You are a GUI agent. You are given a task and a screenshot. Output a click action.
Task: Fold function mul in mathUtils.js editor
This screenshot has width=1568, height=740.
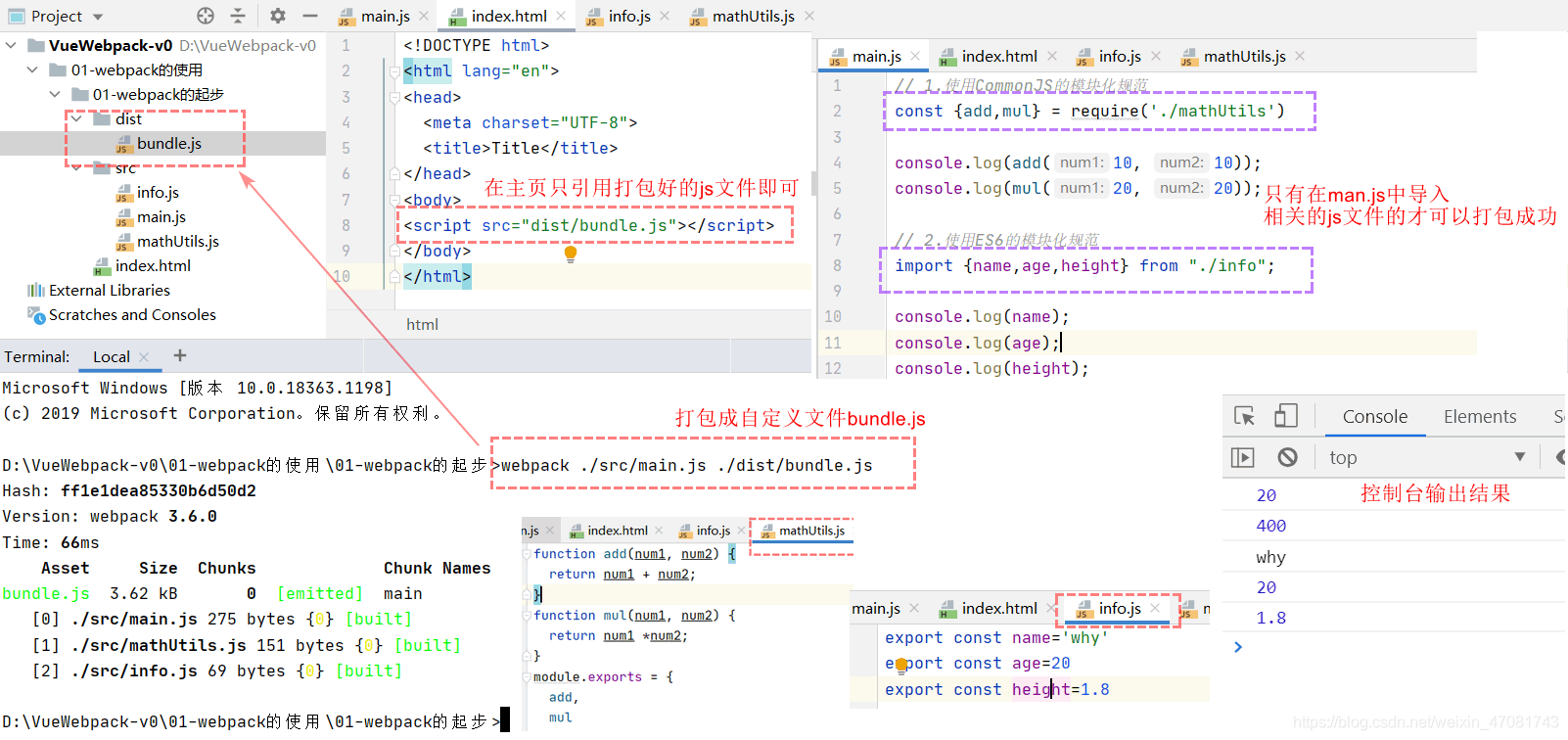pos(529,616)
